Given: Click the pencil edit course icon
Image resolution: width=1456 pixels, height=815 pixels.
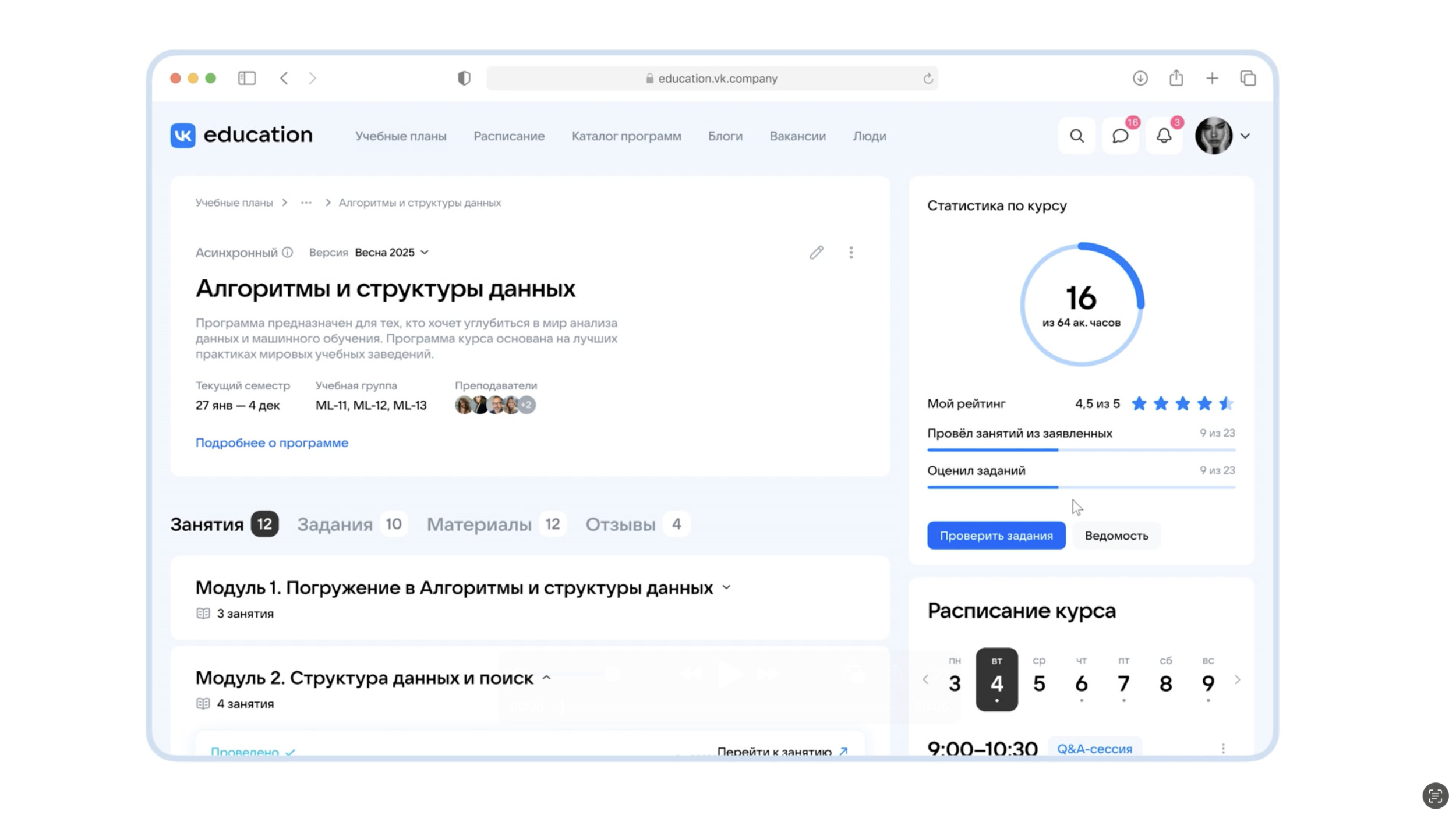Looking at the screenshot, I should pos(816,252).
